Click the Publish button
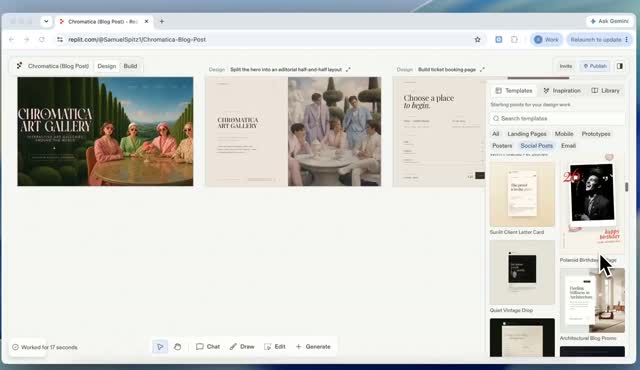This screenshot has height=370, width=640. (x=595, y=66)
